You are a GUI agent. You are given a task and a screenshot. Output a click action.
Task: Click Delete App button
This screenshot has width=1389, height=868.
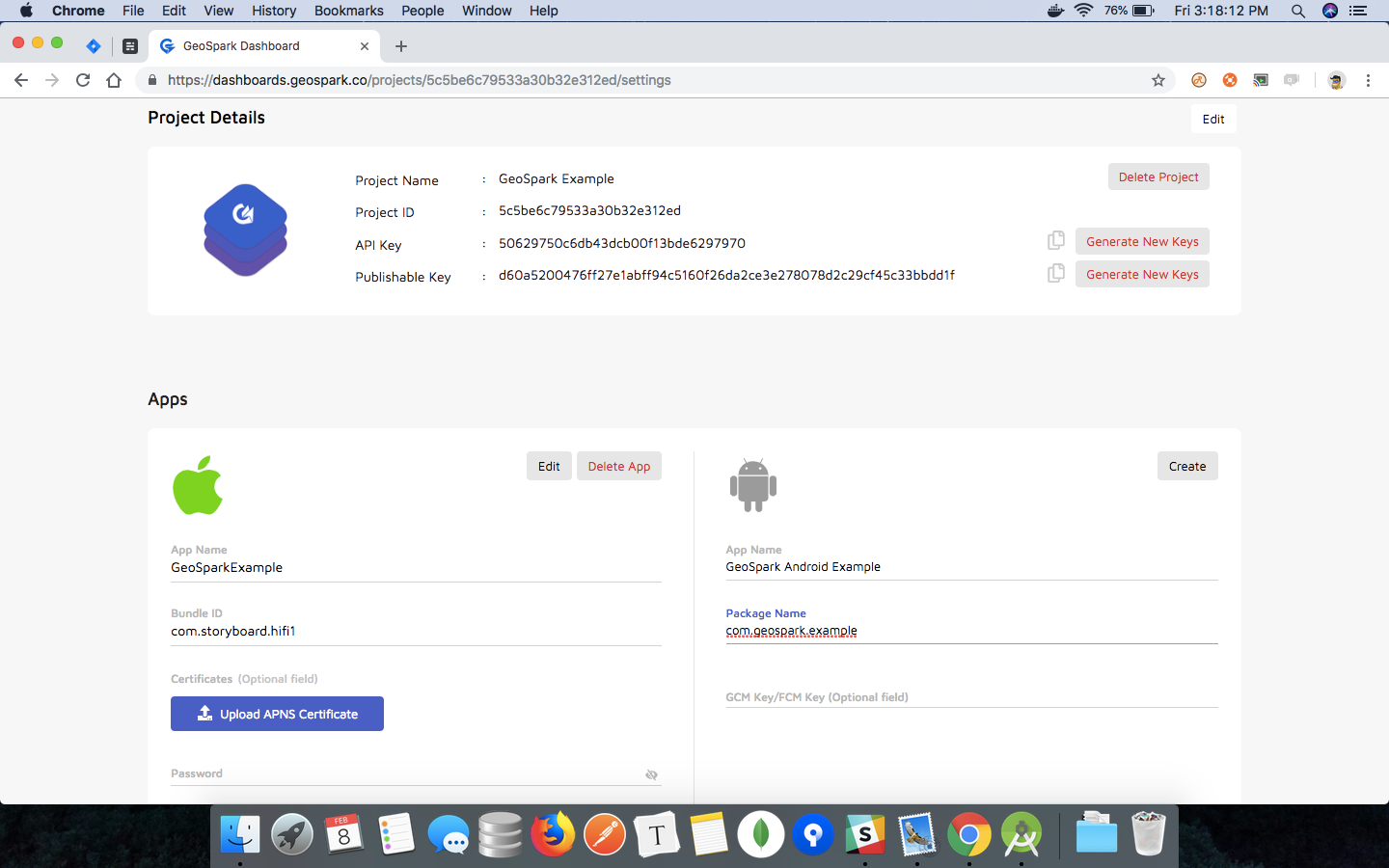[x=619, y=466]
